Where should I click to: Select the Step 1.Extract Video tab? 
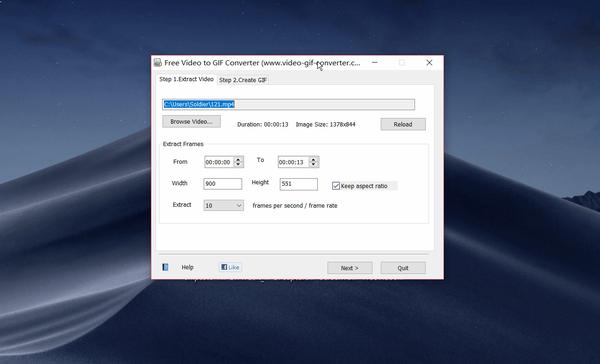click(x=186, y=79)
